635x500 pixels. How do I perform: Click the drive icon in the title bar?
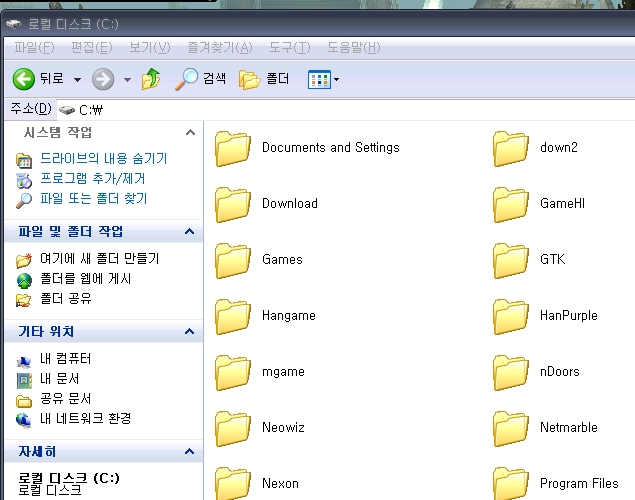tap(14, 24)
